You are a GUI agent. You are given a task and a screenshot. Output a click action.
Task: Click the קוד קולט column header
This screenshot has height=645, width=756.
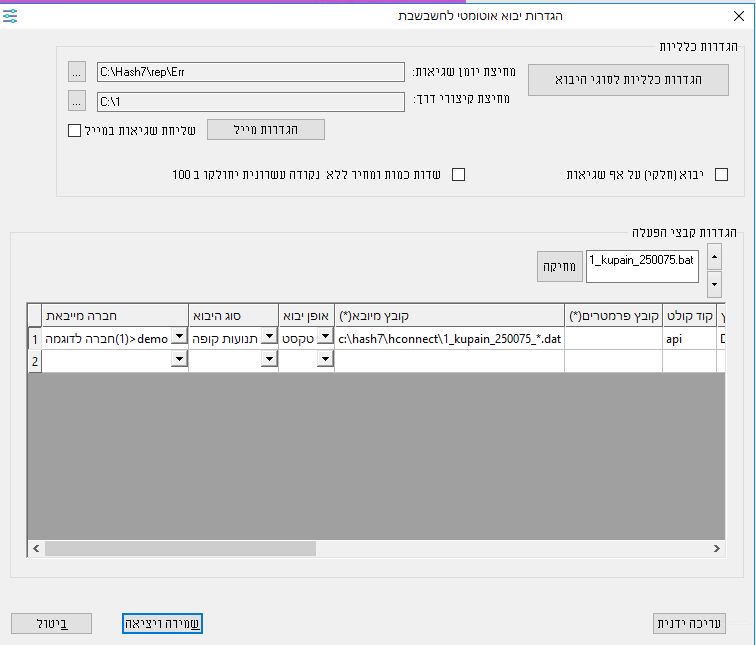tap(689, 316)
